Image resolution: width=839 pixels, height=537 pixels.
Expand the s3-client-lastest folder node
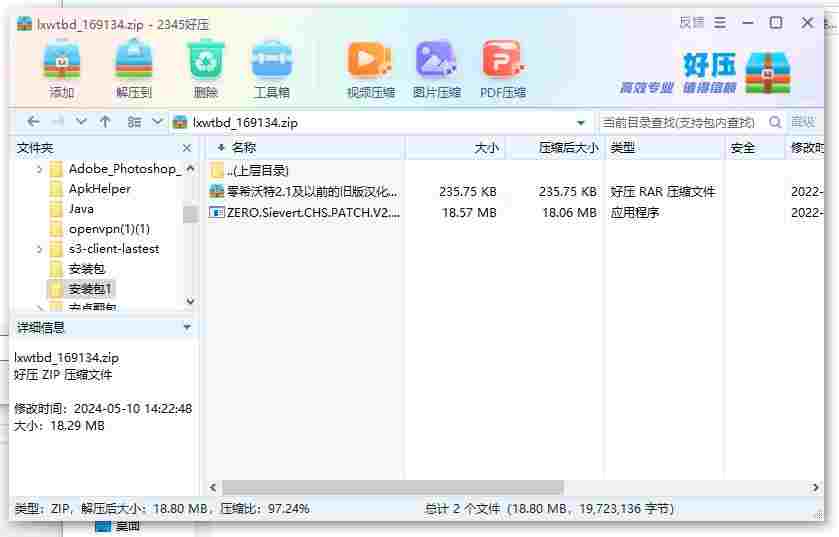pos(39,249)
